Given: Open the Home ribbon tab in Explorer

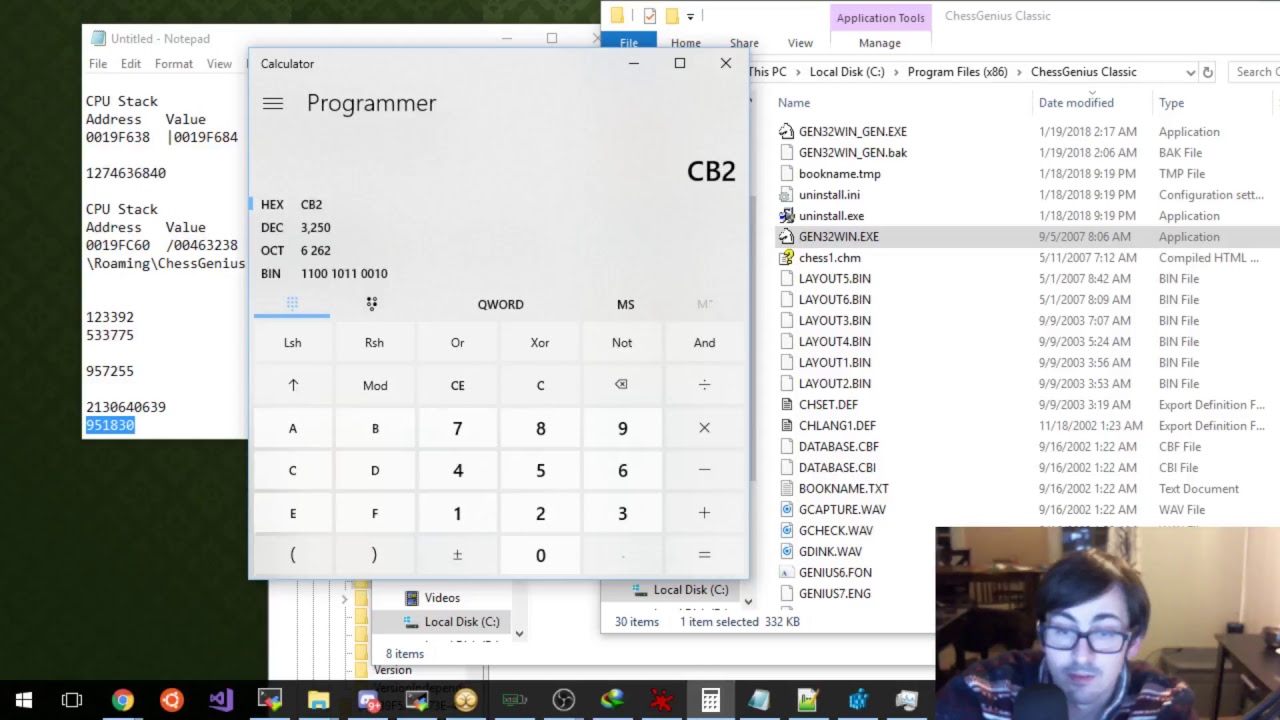Looking at the screenshot, I should tap(686, 43).
